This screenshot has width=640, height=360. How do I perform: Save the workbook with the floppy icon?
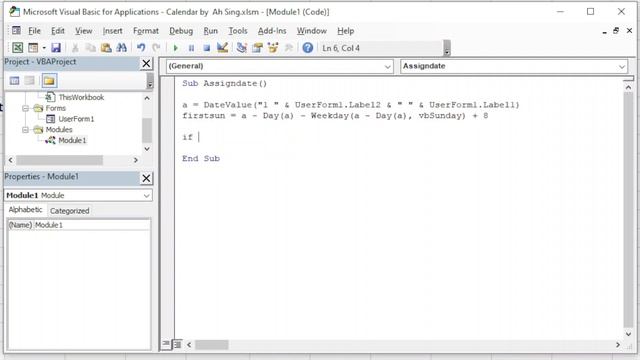click(x=56, y=48)
